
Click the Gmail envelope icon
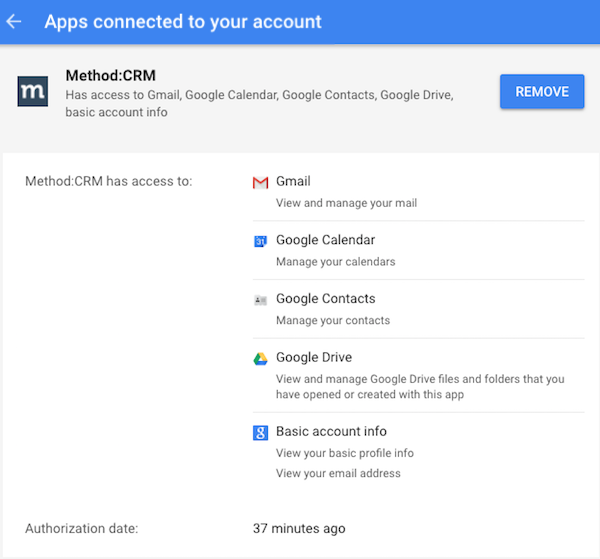coord(260,183)
